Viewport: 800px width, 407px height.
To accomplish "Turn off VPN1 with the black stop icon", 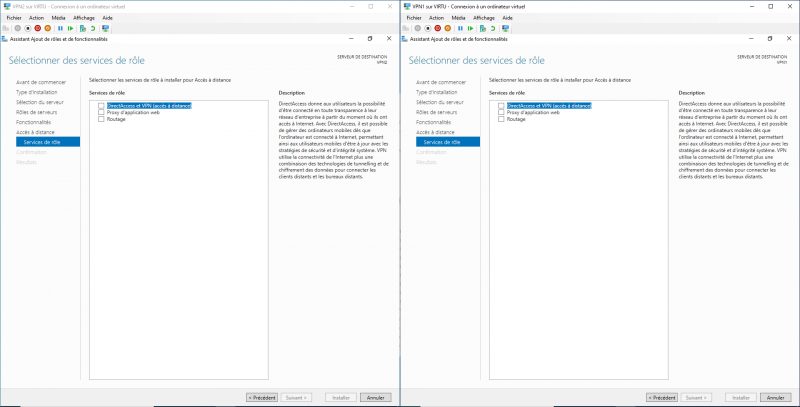I will [x=428, y=28].
